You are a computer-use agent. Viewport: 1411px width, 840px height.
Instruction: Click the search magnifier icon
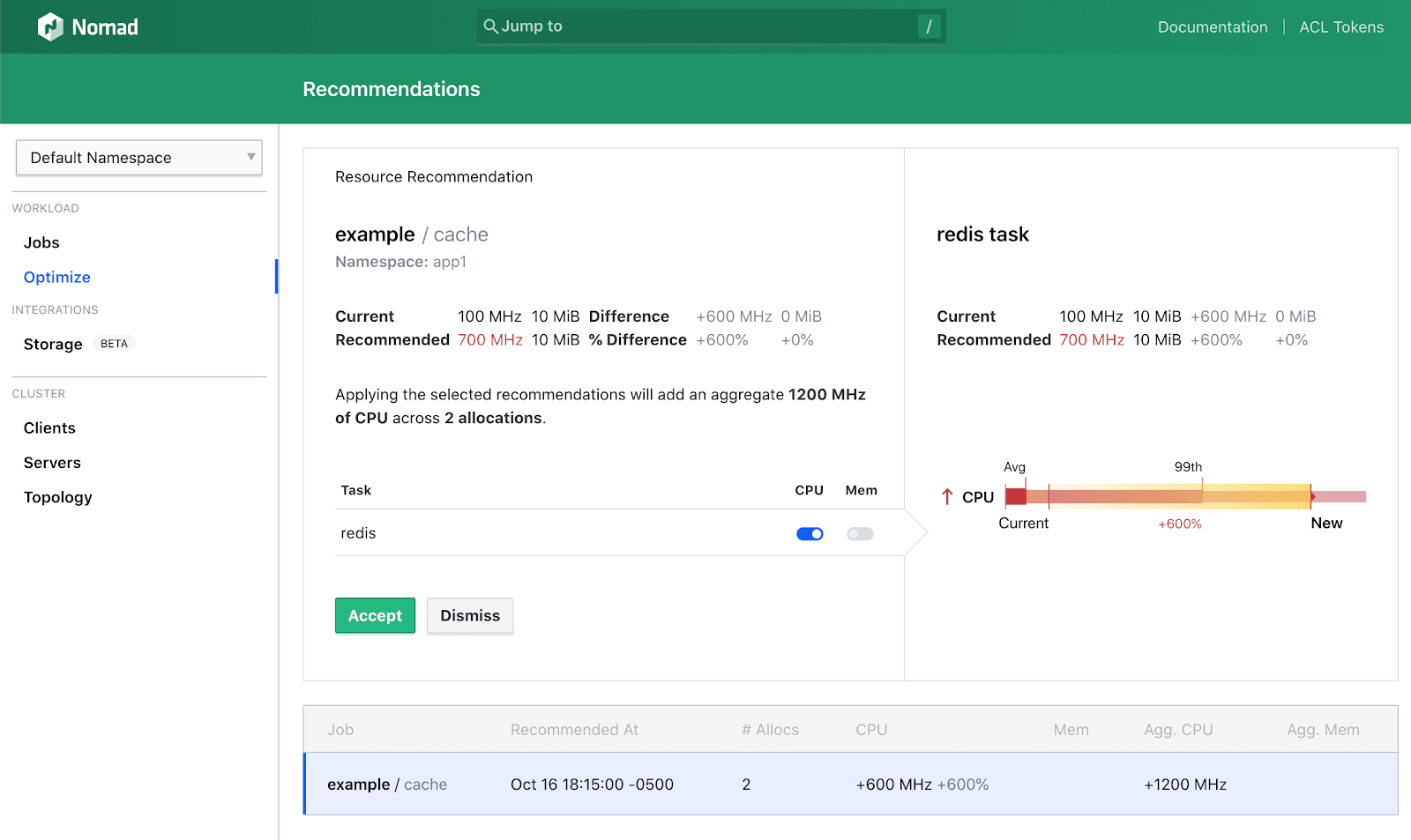tap(491, 26)
